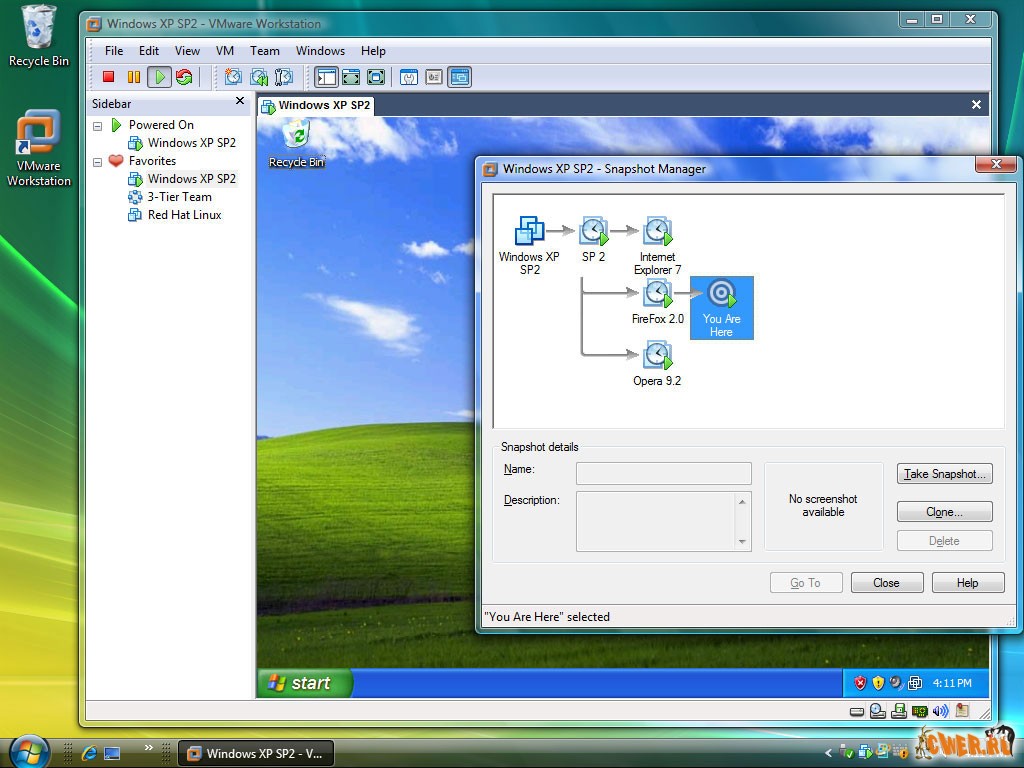1024x768 pixels.
Task: Open the Team menu
Action: click(265, 51)
